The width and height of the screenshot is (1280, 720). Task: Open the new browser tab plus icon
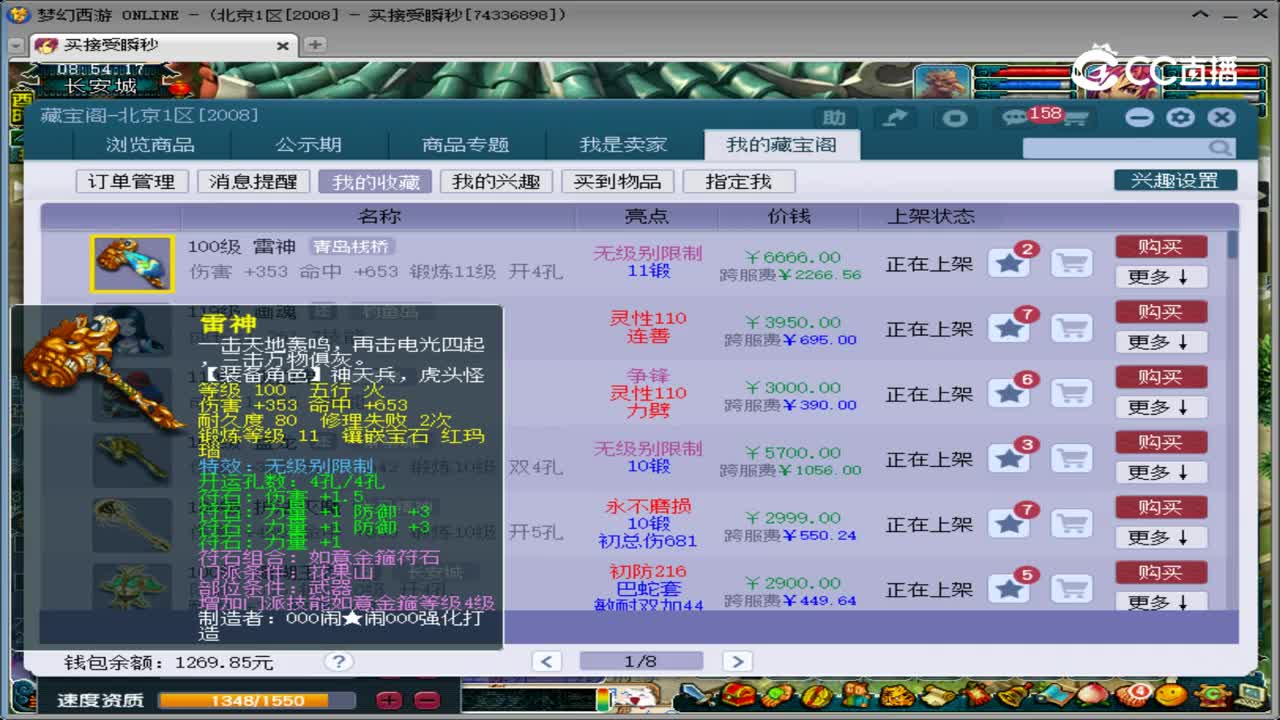314,45
